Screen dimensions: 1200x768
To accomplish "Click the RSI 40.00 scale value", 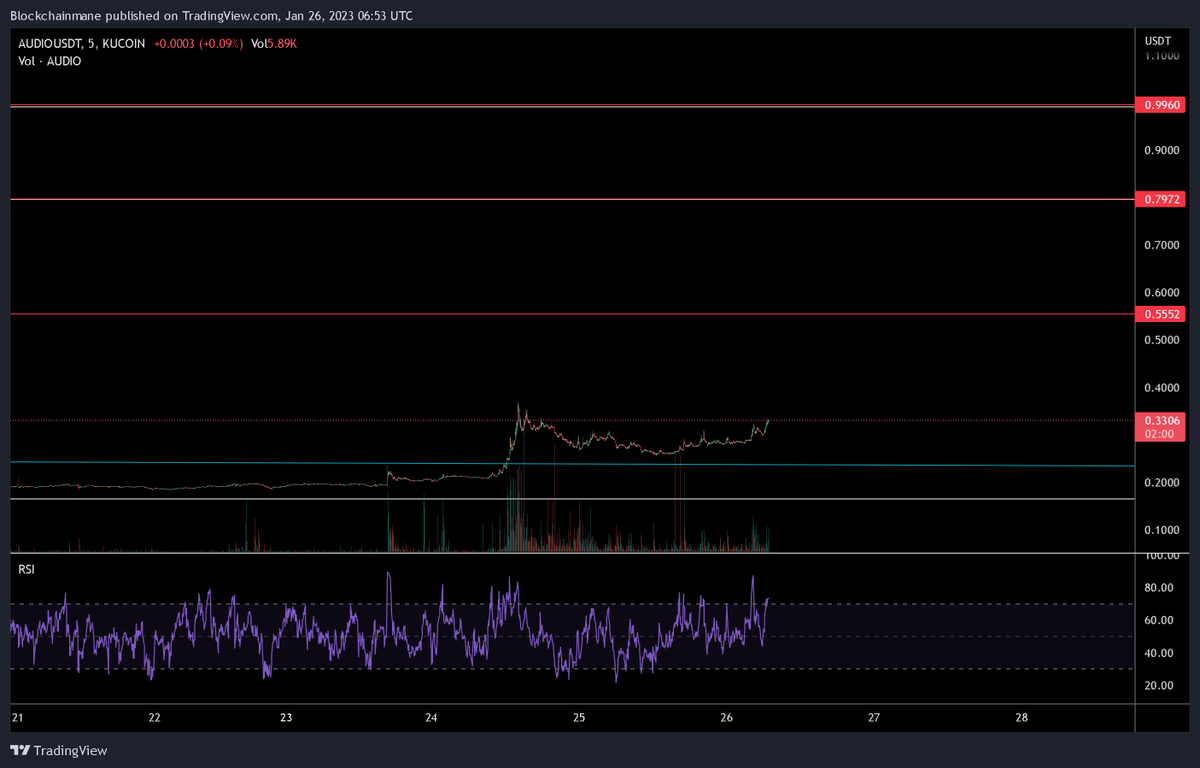I will pyautogui.click(x=1161, y=653).
